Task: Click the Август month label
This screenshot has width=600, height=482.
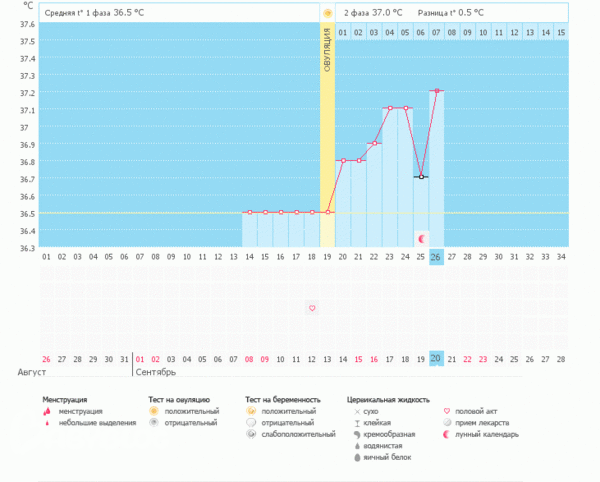Action: 32,372
